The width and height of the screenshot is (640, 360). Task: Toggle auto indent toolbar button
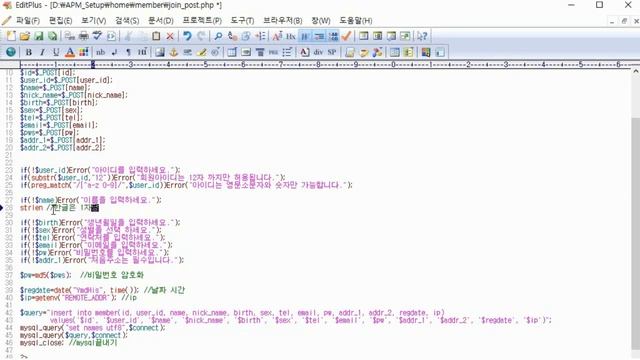pos(320,36)
